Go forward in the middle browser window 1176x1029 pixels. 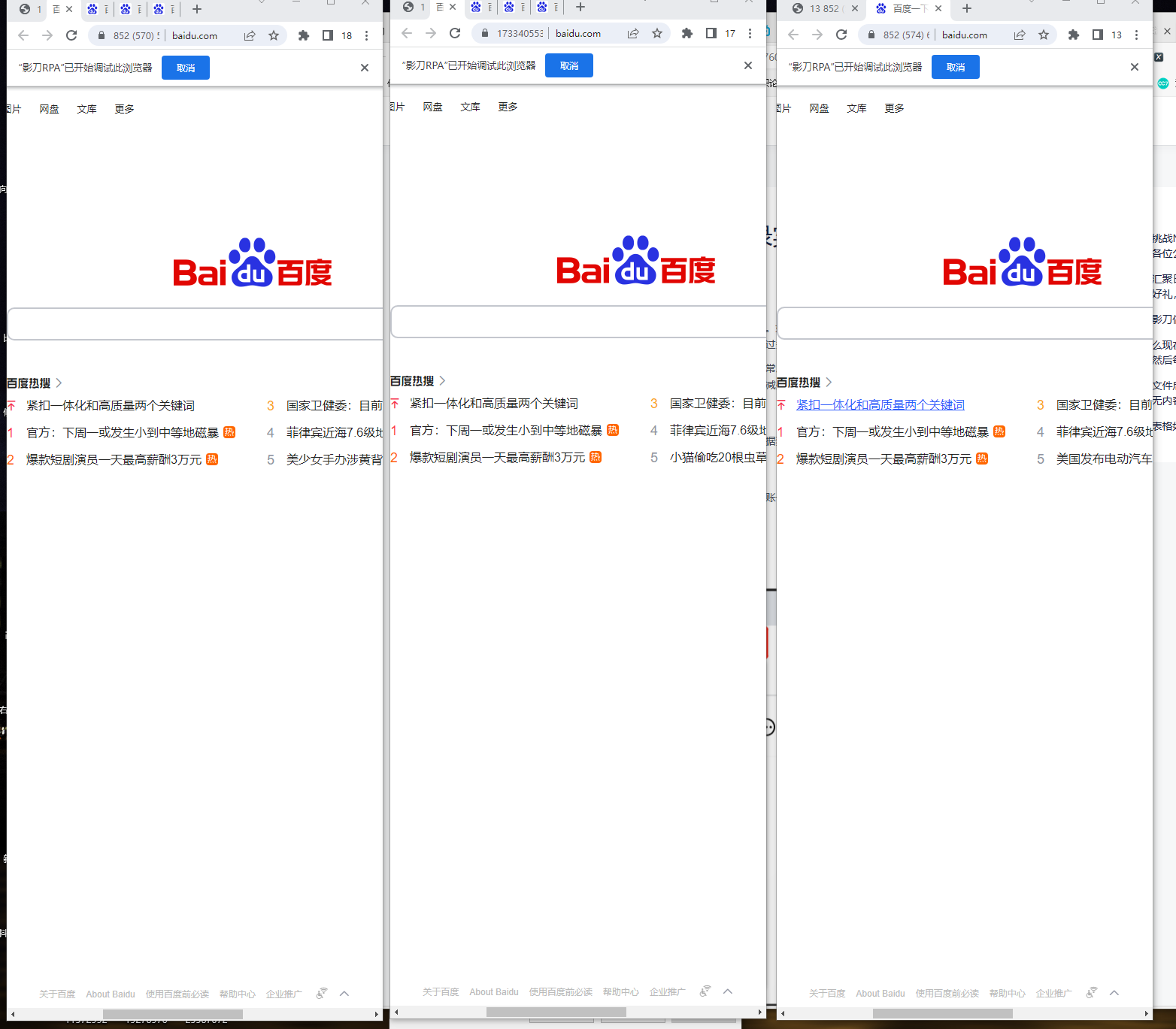[x=431, y=33]
